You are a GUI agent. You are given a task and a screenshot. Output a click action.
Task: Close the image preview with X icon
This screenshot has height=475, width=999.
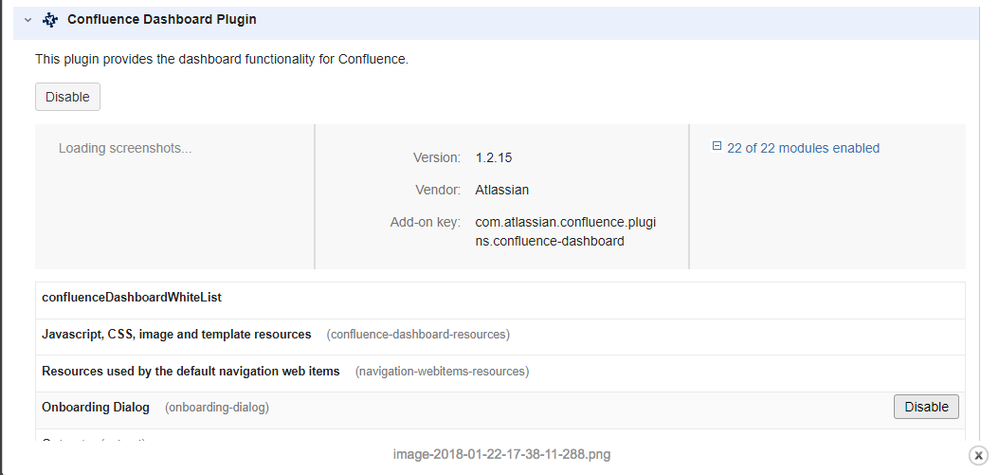click(978, 455)
